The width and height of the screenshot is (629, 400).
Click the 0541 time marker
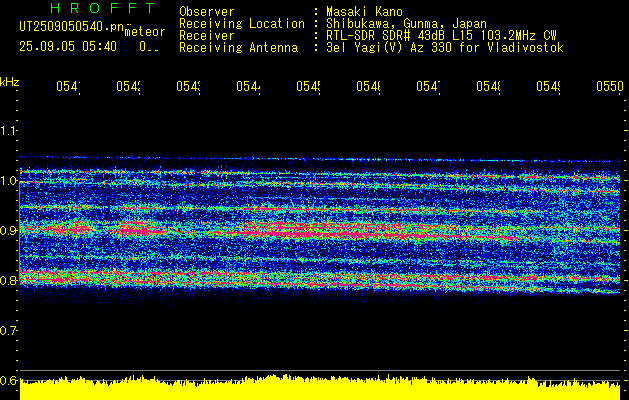click(x=68, y=86)
